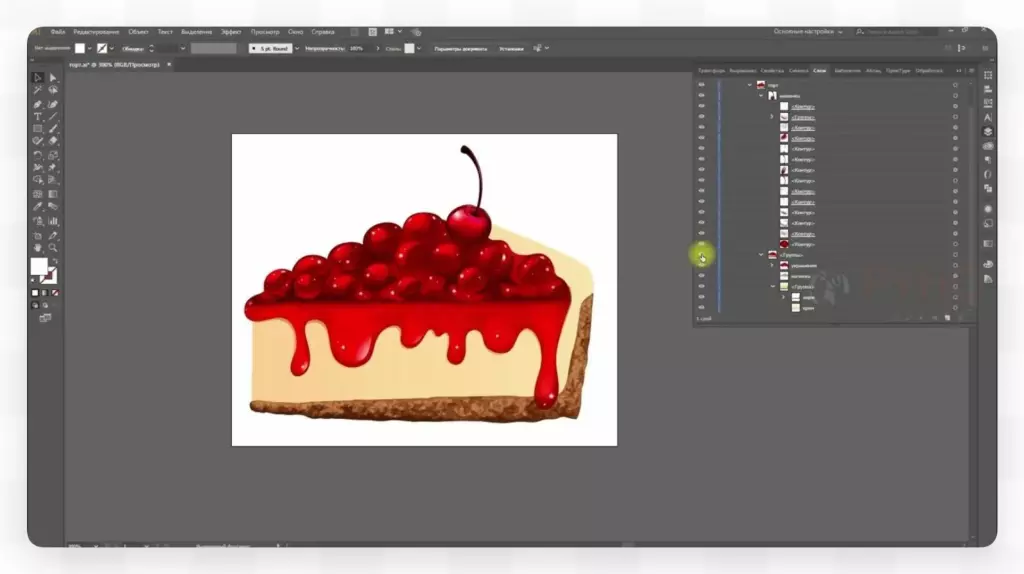Image resolution: width=1024 pixels, height=574 pixels.
Task: Click target circle of the 'крем' row
Action: click(955, 308)
